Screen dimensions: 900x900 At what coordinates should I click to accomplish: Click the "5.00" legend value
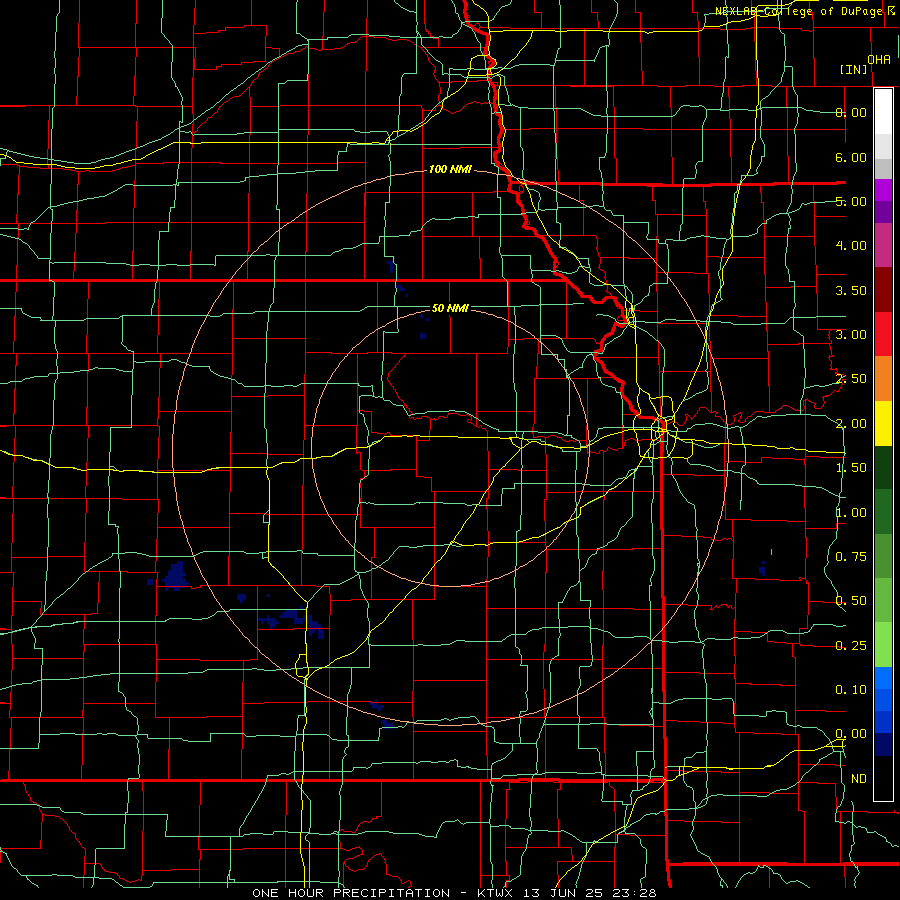pyautogui.click(x=851, y=201)
